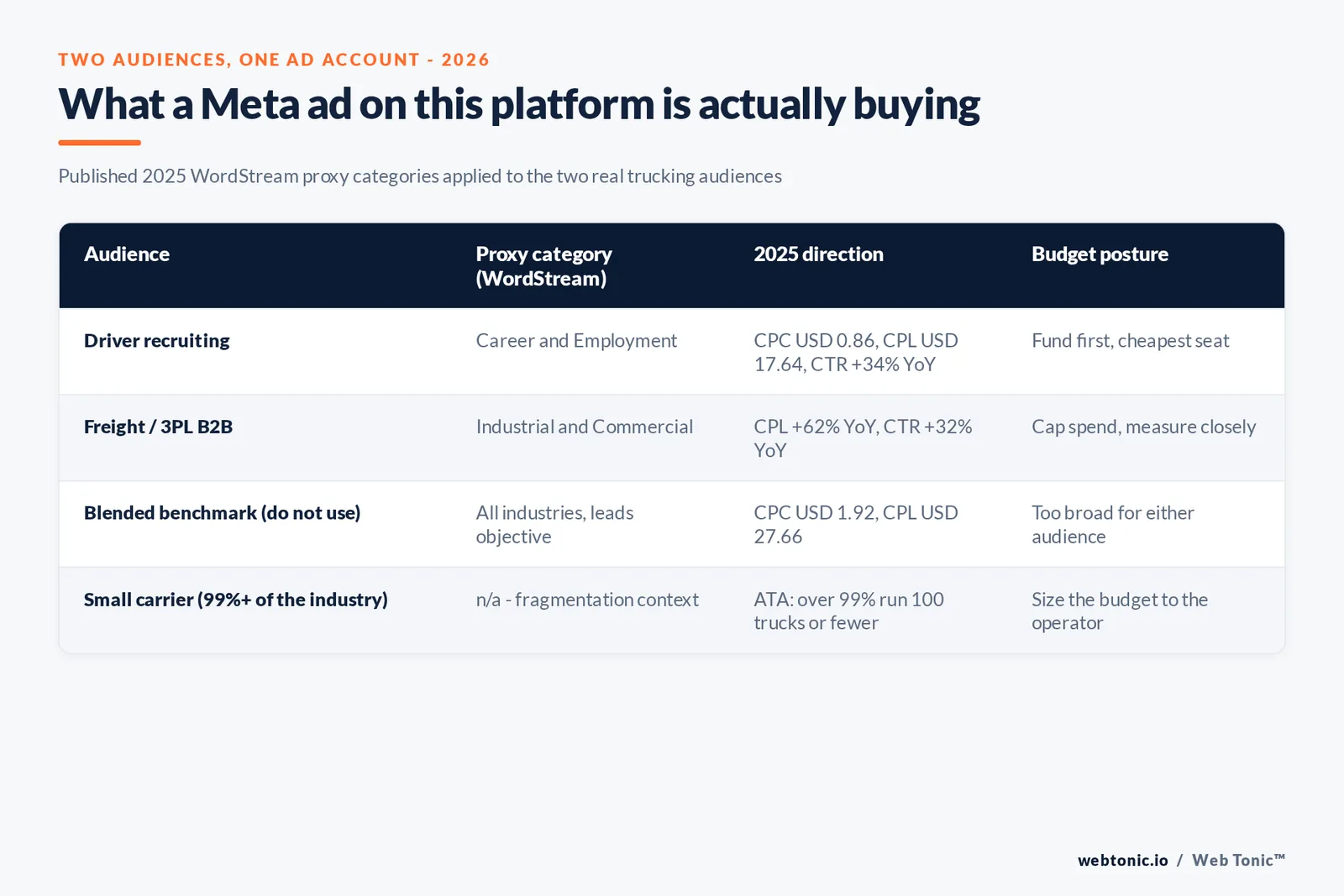Click the 'CPL +62% YoY, CTR +32% YoY' cell

[x=863, y=438]
